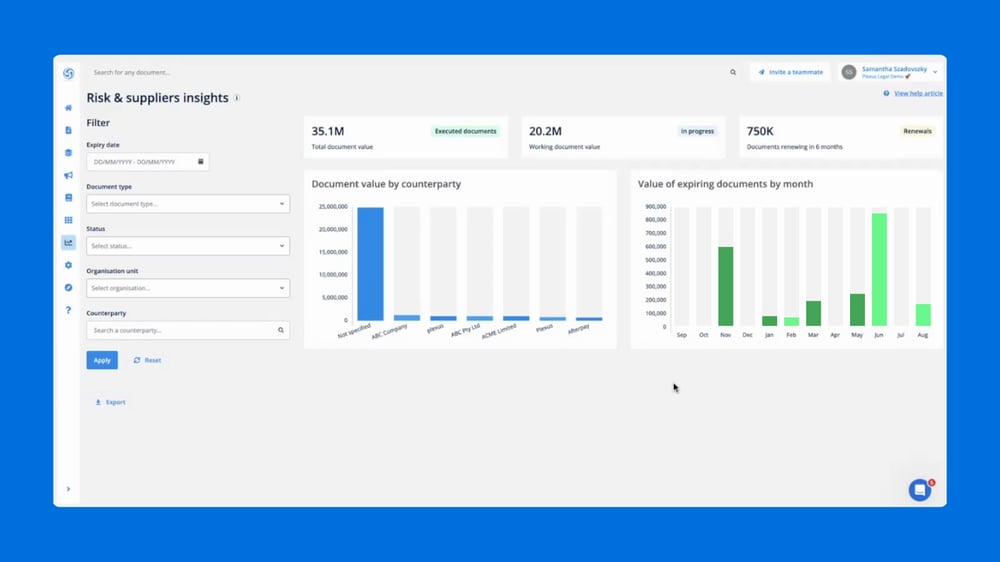Open the Organisation unit dropdown
The width and height of the screenshot is (1000, 562).
(188, 288)
